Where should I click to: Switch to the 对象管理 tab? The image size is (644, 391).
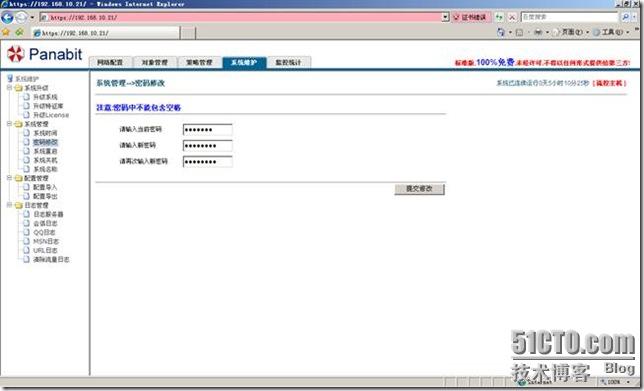point(155,62)
